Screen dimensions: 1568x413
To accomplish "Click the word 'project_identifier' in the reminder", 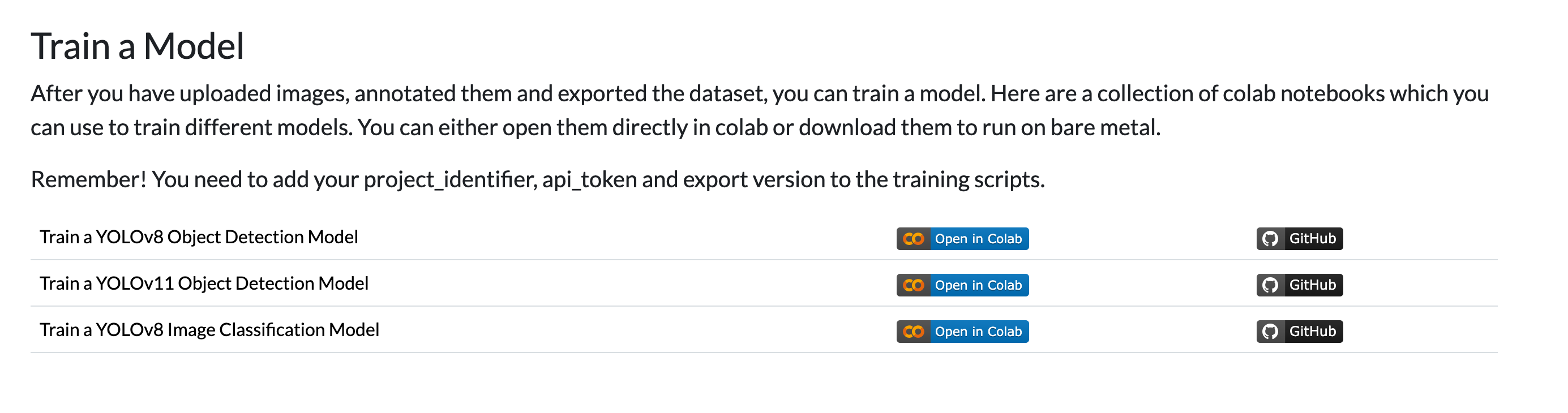I will pos(450,180).
